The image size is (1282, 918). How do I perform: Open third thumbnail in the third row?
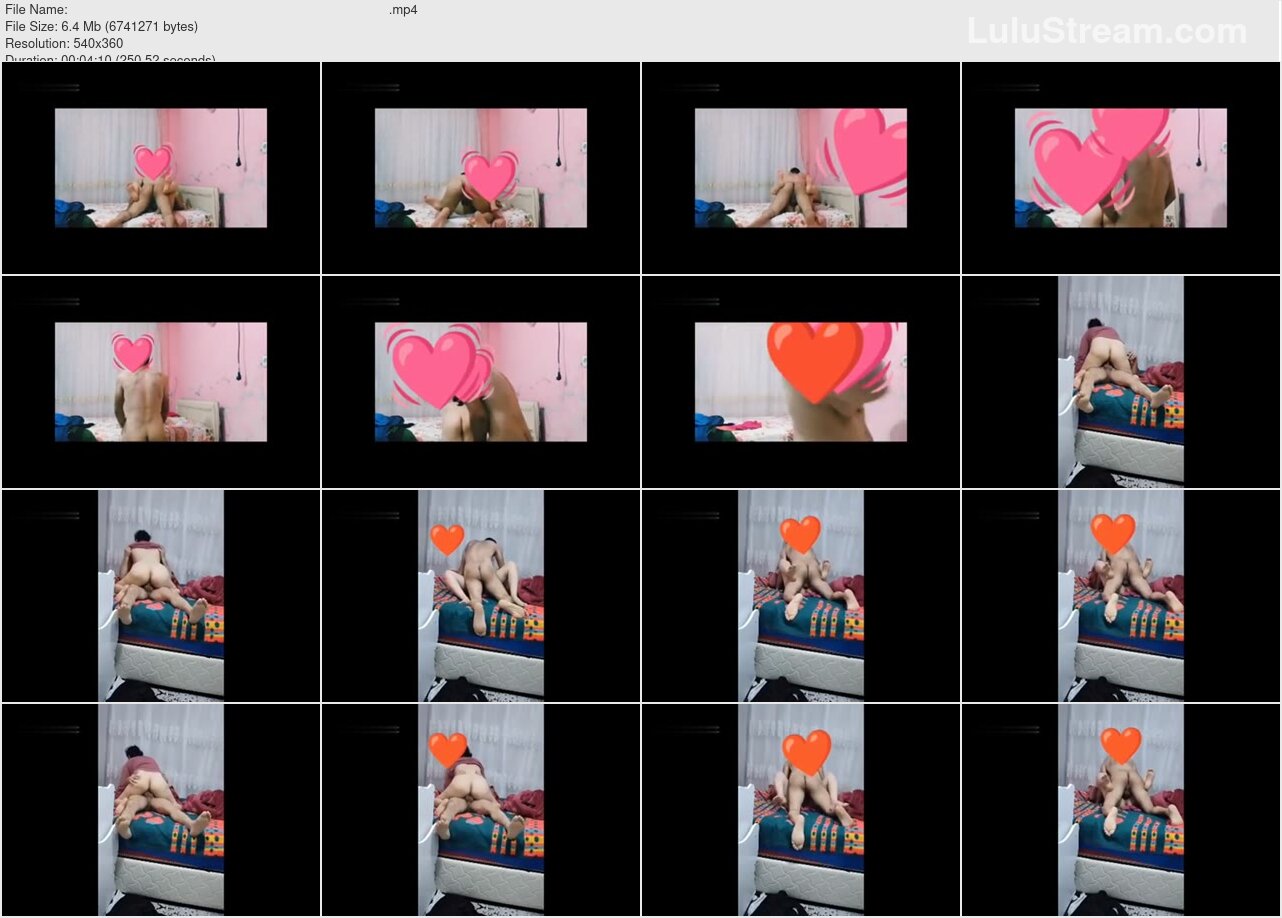point(801,595)
